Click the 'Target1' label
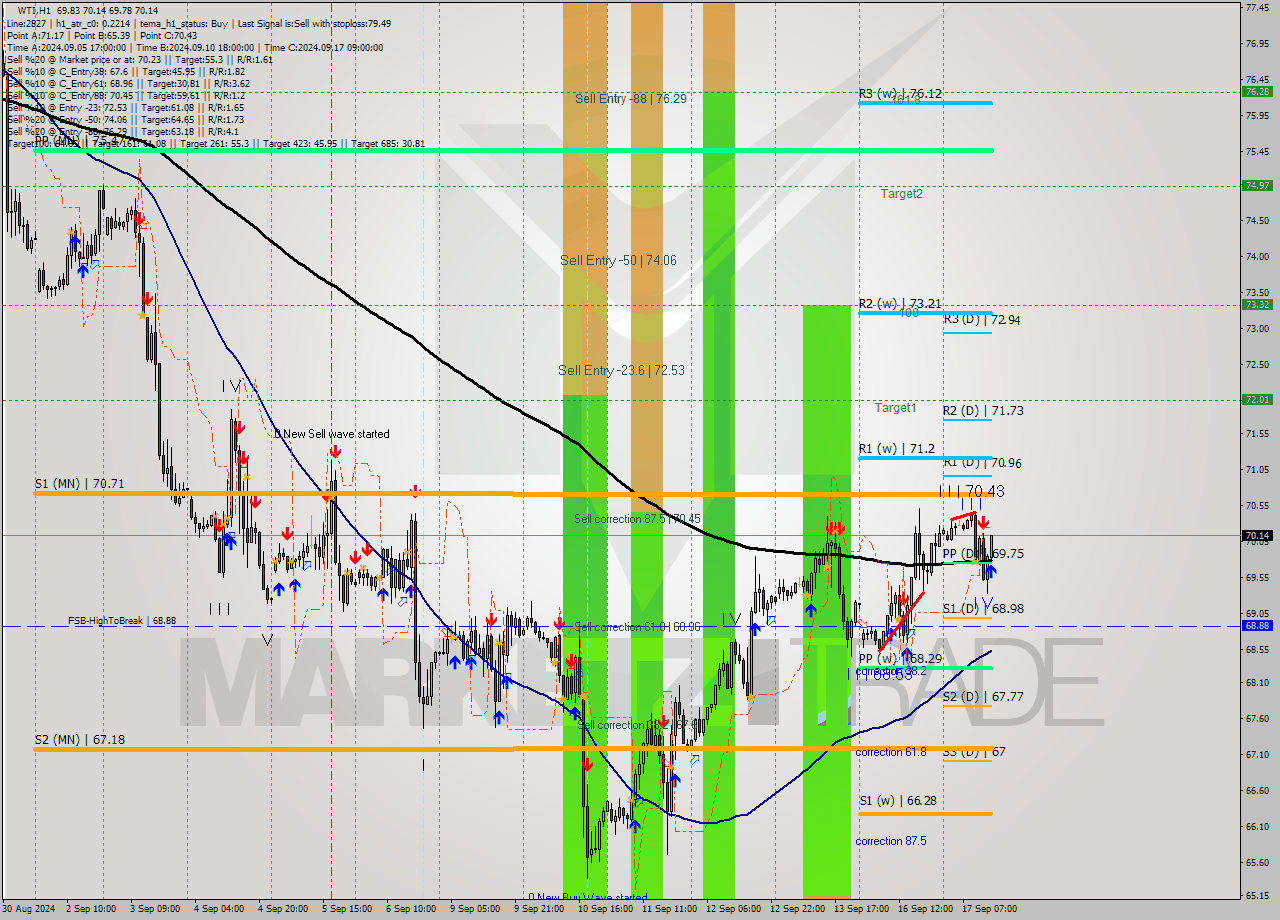 point(896,407)
